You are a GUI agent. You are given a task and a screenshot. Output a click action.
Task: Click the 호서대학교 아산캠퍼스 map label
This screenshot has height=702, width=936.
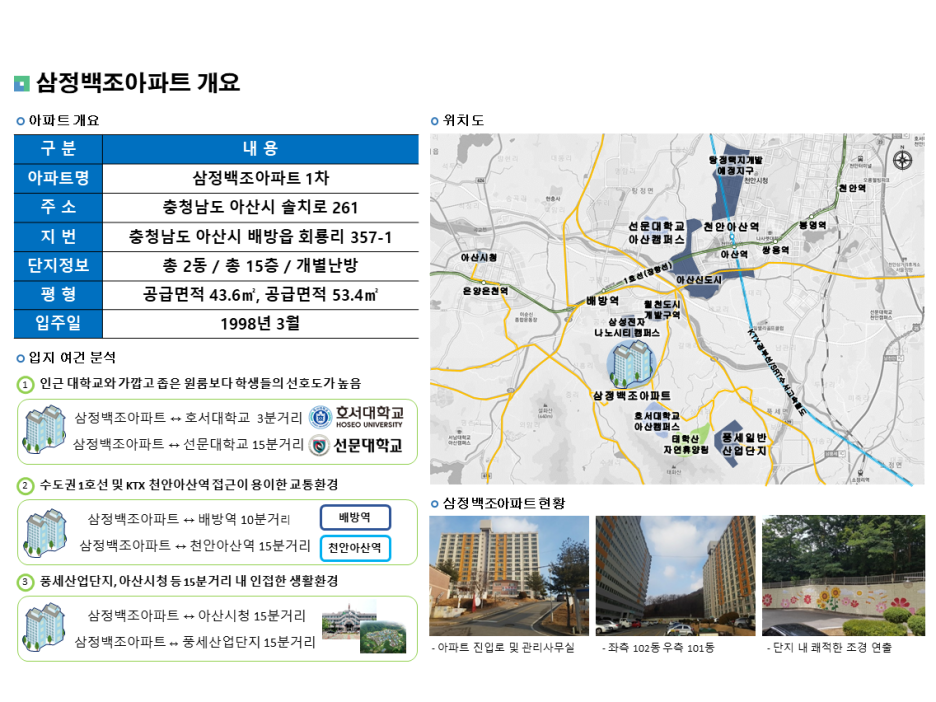(657, 421)
